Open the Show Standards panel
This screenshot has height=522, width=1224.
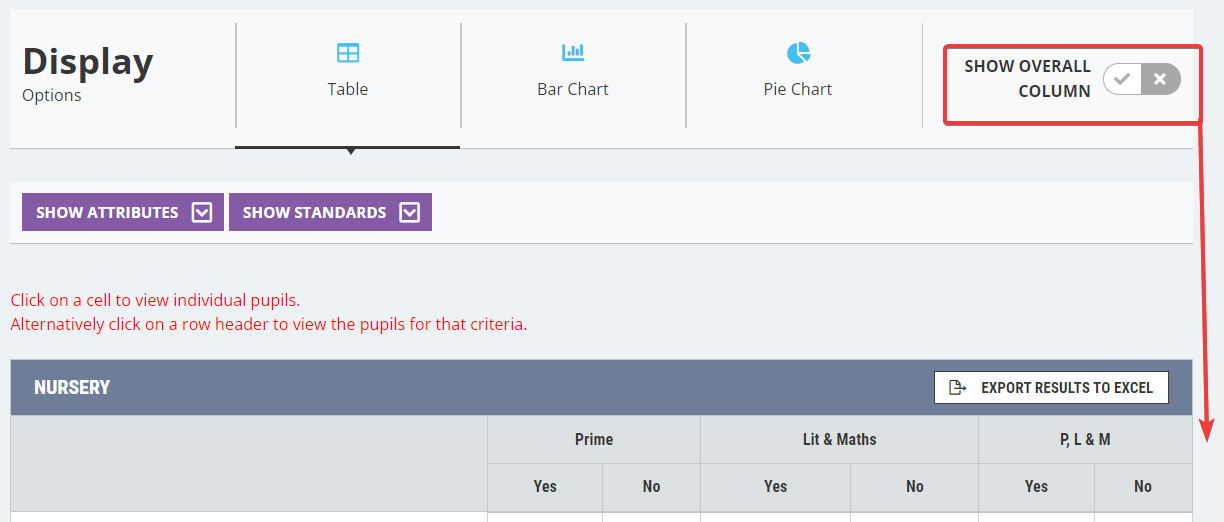click(x=315, y=212)
